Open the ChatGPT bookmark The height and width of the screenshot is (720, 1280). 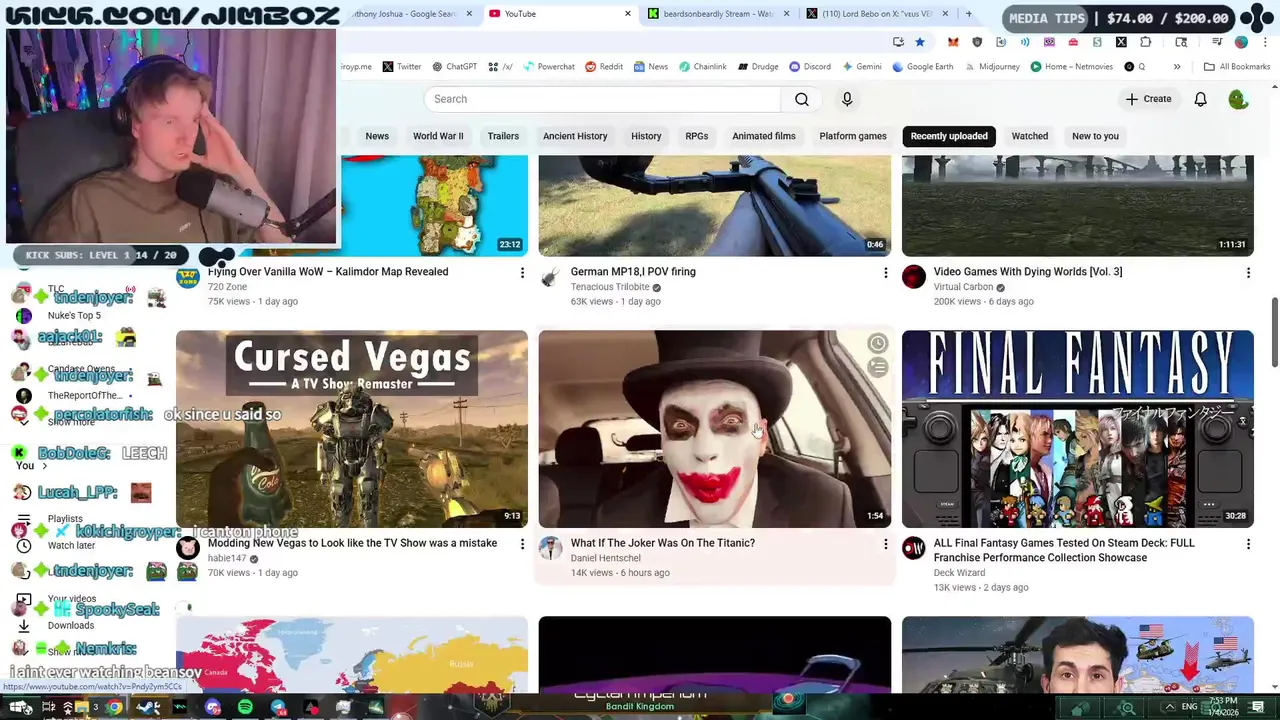click(454, 67)
